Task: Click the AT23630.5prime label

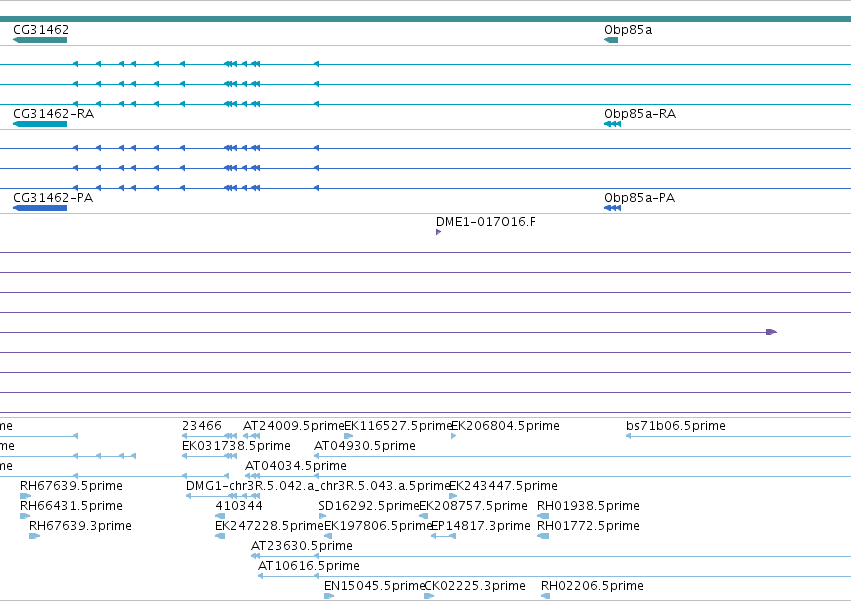Action: point(302,546)
